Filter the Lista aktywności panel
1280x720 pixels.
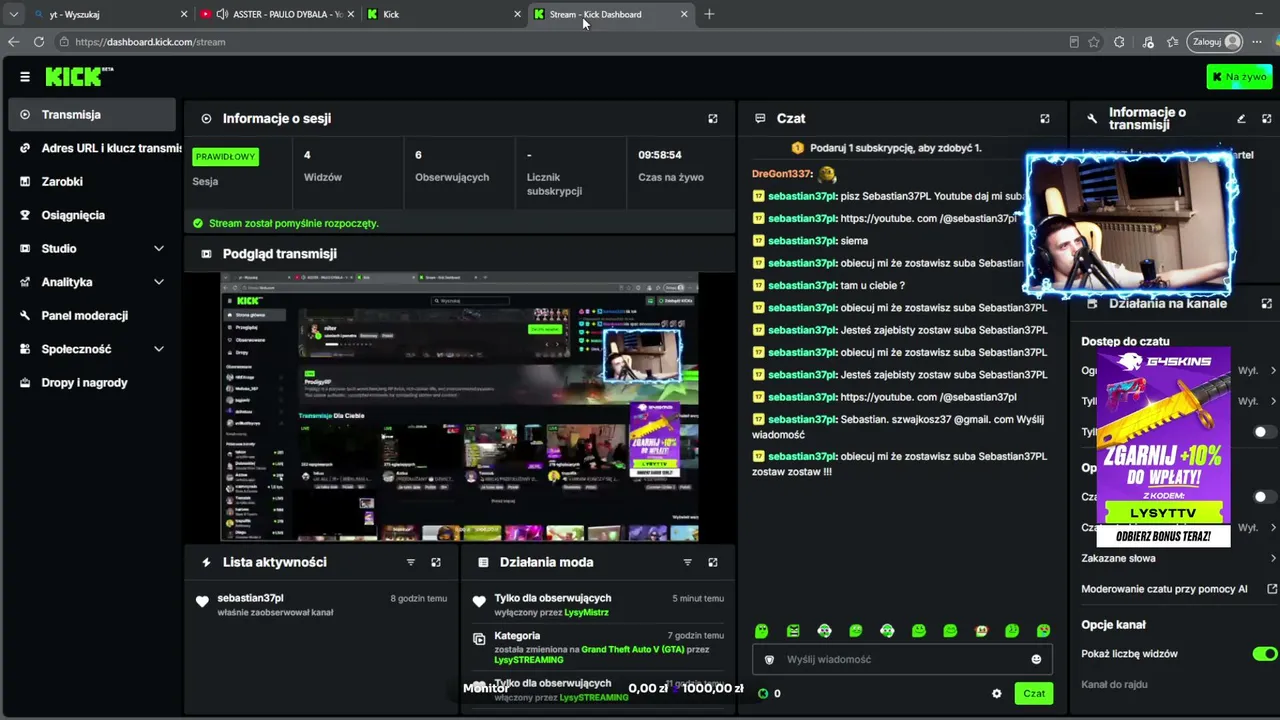coord(410,562)
